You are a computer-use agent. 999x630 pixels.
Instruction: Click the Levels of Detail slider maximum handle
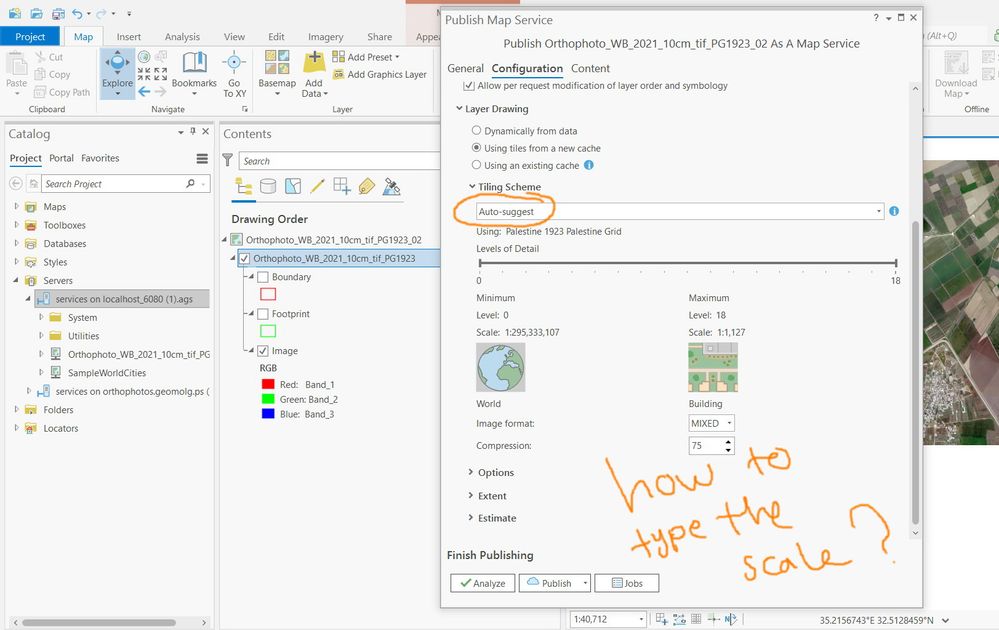coord(896,262)
